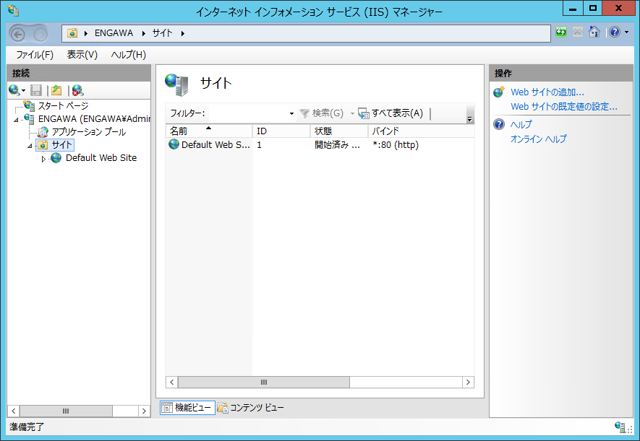This screenshot has width=640, height=441.
Task: Click the フィルター text input field
Action: 247,113
